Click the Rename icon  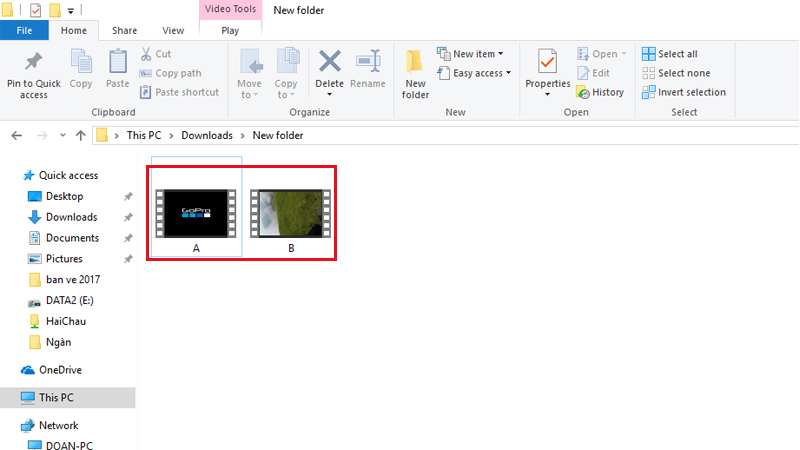(x=368, y=62)
